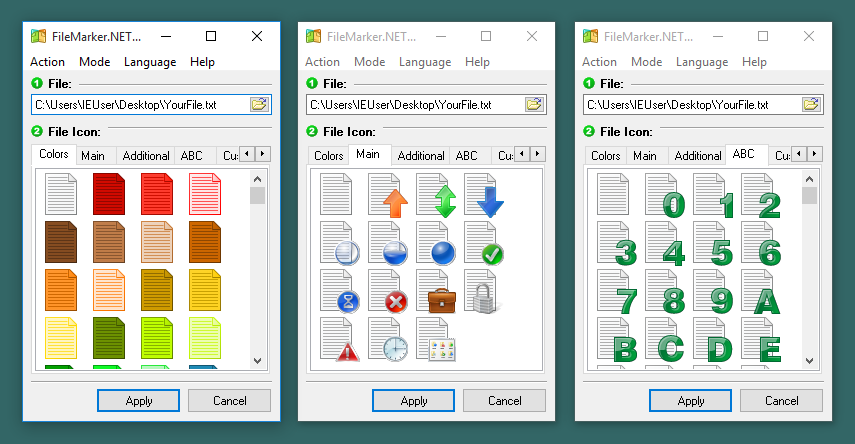Choose the green up-down arrow file icon
The image size is (855, 444).
pyautogui.click(x=436, y=195)
